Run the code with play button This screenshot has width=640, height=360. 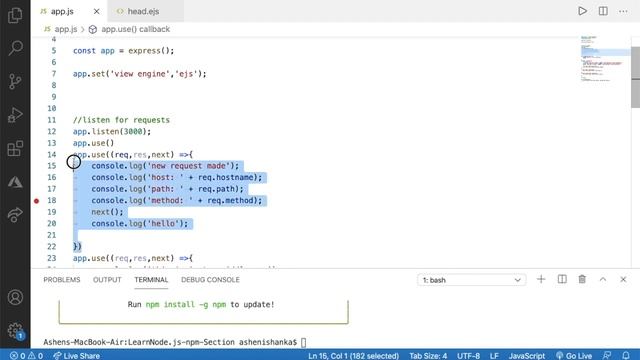pyautogui.click(x=582, y=11)
